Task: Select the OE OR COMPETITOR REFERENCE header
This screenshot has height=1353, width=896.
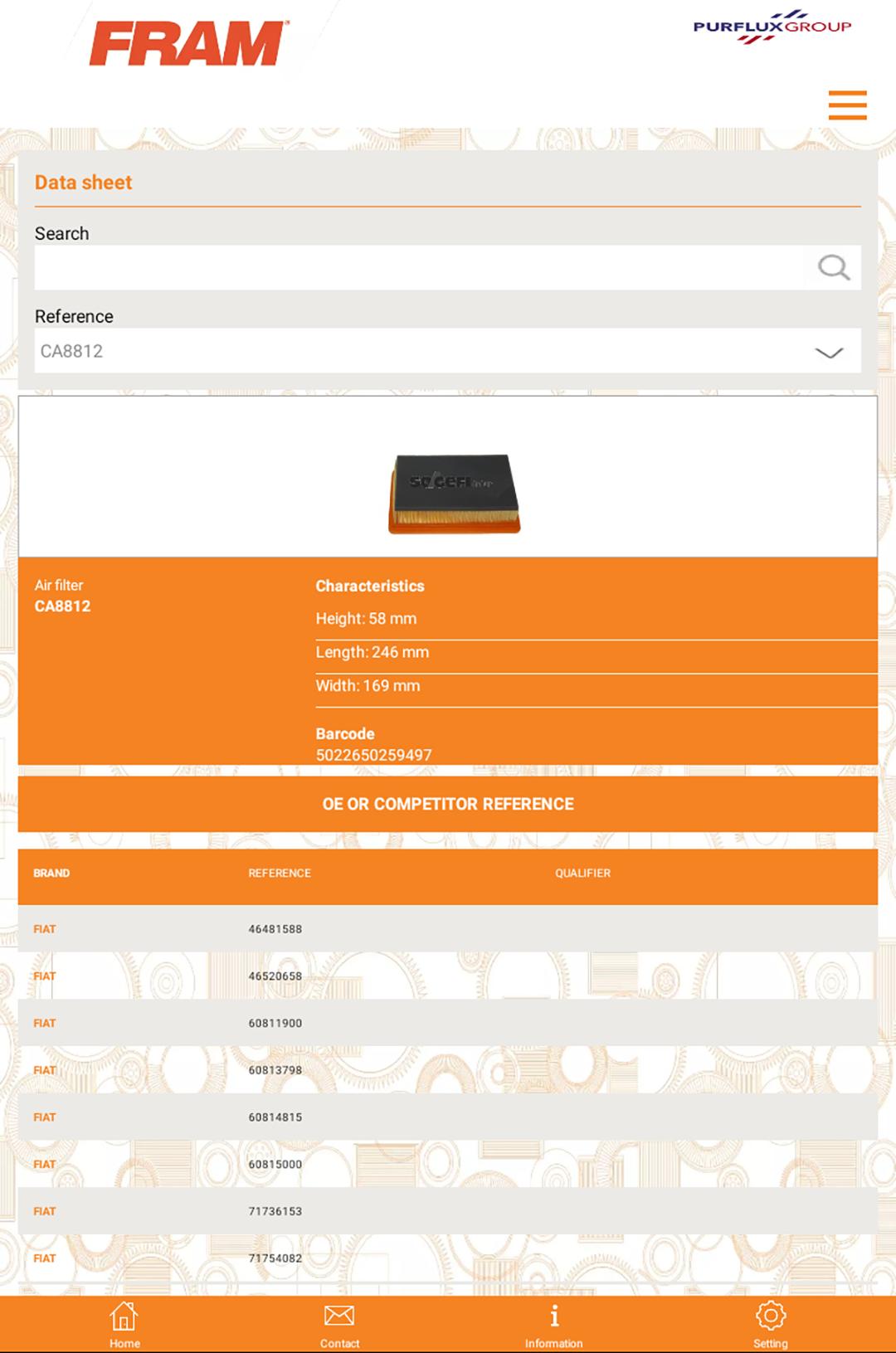Action: [448, 804]
